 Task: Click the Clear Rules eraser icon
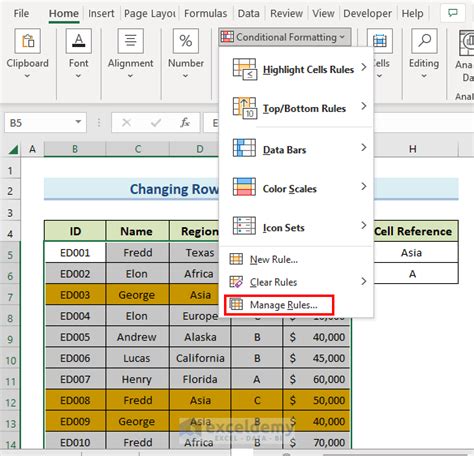(236, 282)
